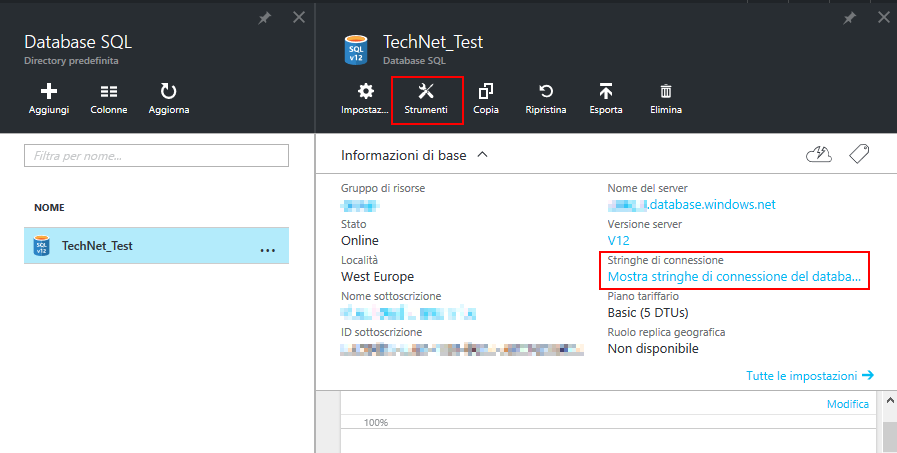Close the TechNet_Test blade

[x=884, y=17]
